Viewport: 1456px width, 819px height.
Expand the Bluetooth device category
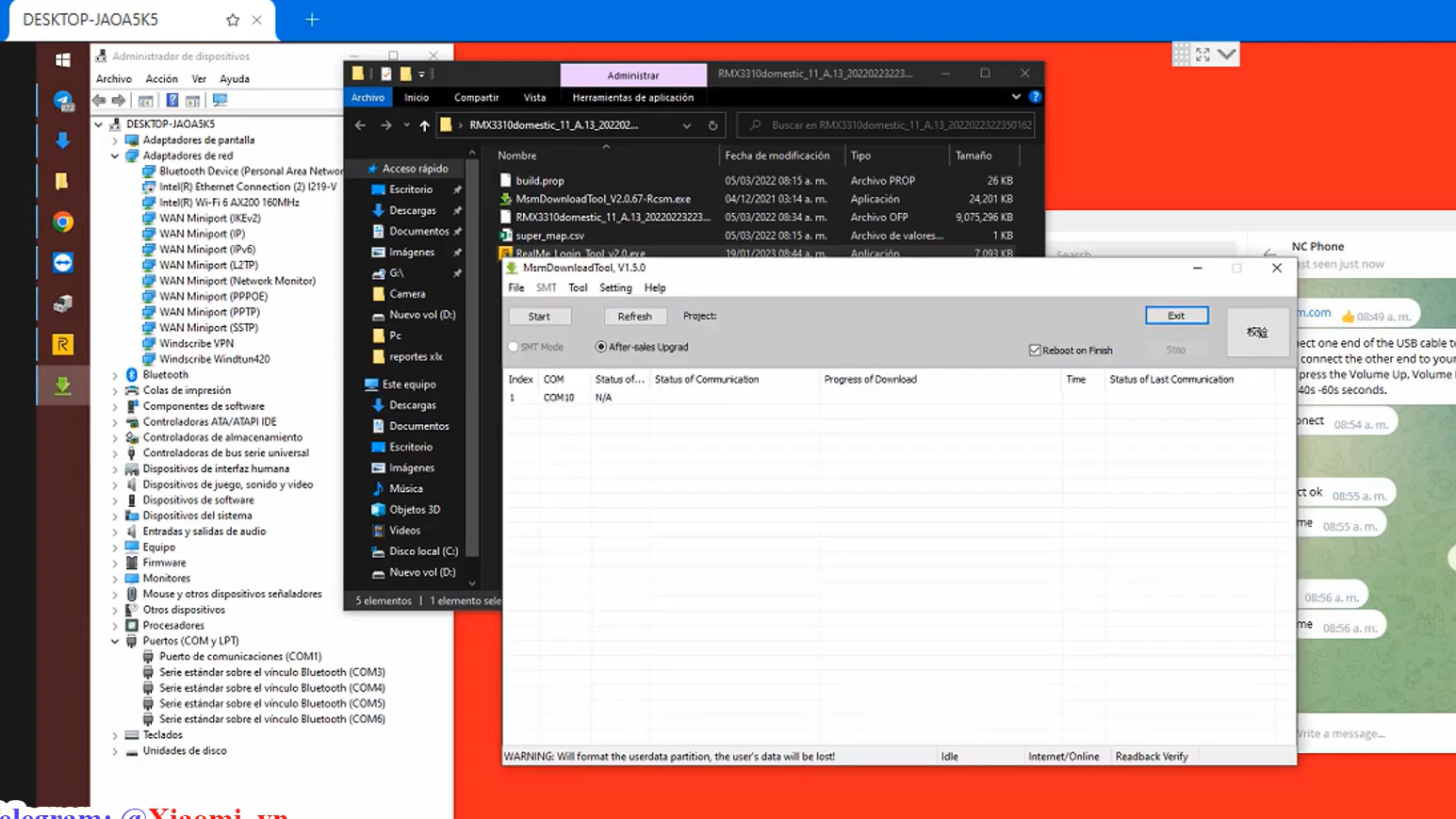(115, 375)
